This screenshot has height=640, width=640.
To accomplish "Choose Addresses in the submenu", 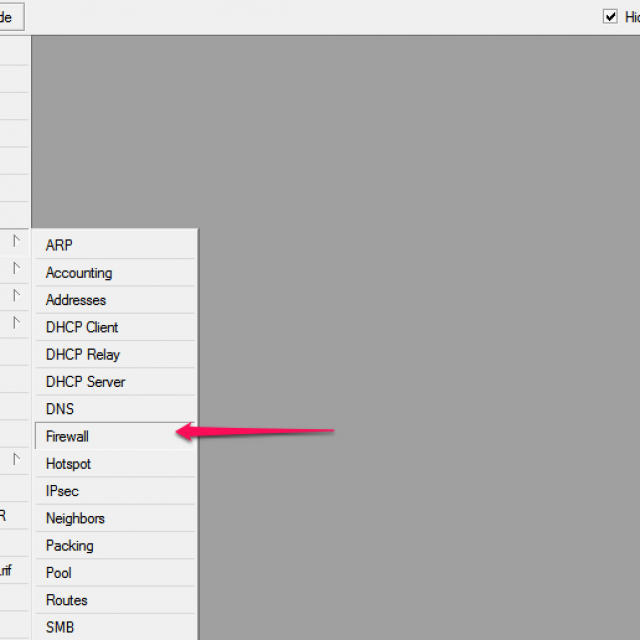I will tap(76, 300).
